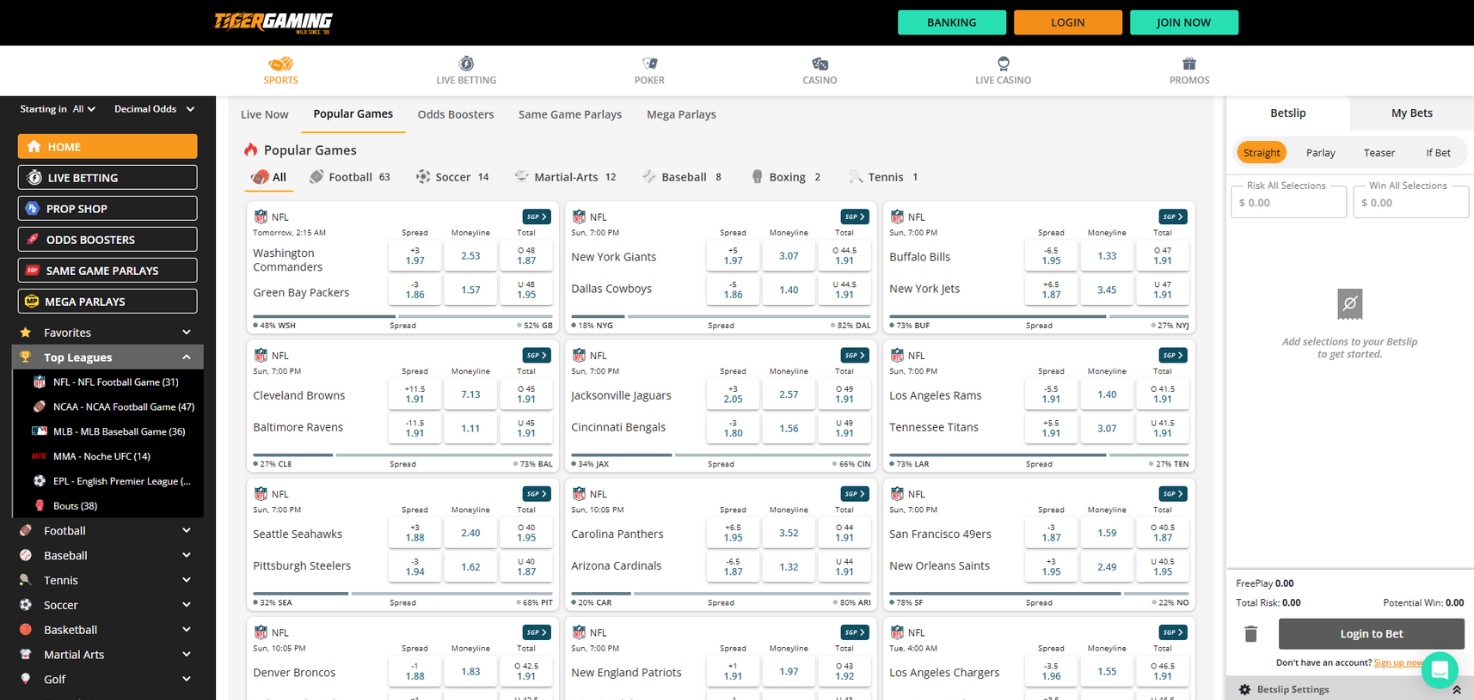Click the Risk All Selections input field
The width and height of the screenshot is (1474, 700).
1288,200
